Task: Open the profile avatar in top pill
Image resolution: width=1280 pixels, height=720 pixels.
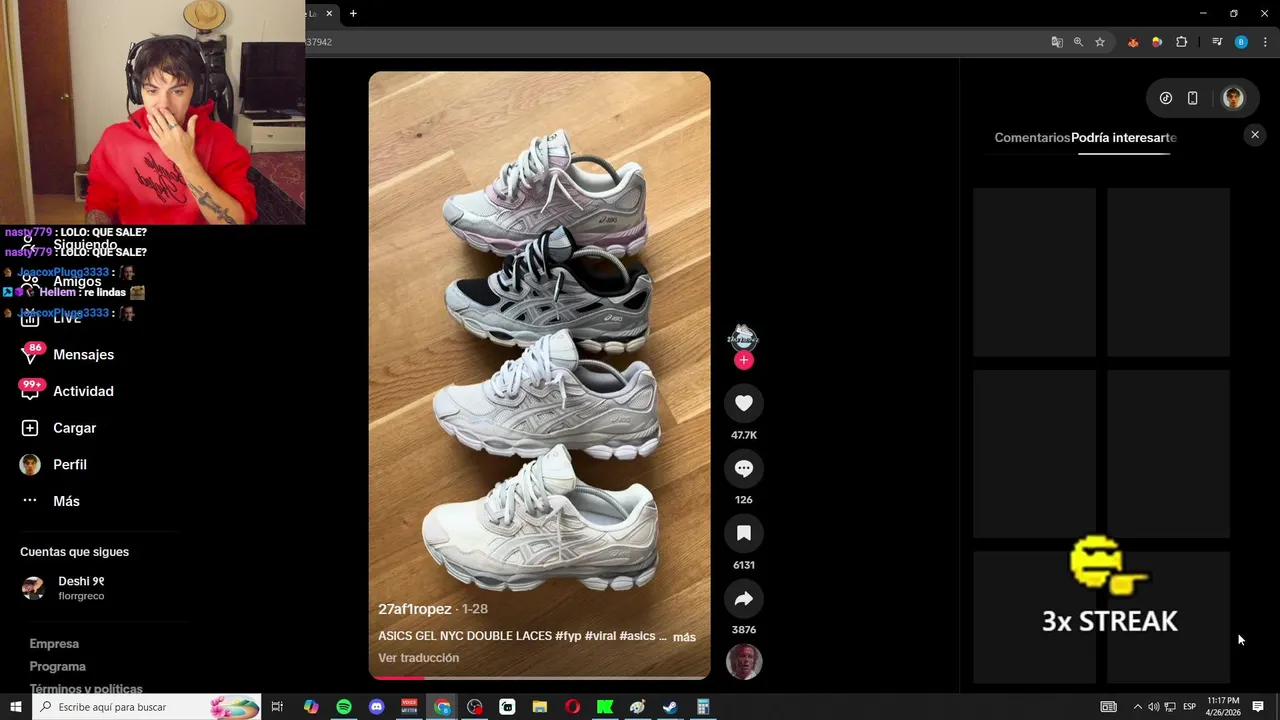Action: (x=1233, y=98)
